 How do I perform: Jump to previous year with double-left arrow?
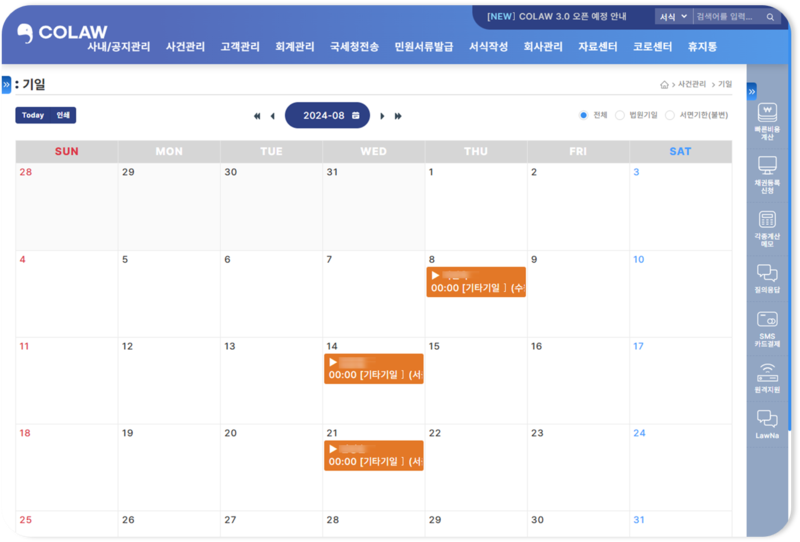pos(257,116)
